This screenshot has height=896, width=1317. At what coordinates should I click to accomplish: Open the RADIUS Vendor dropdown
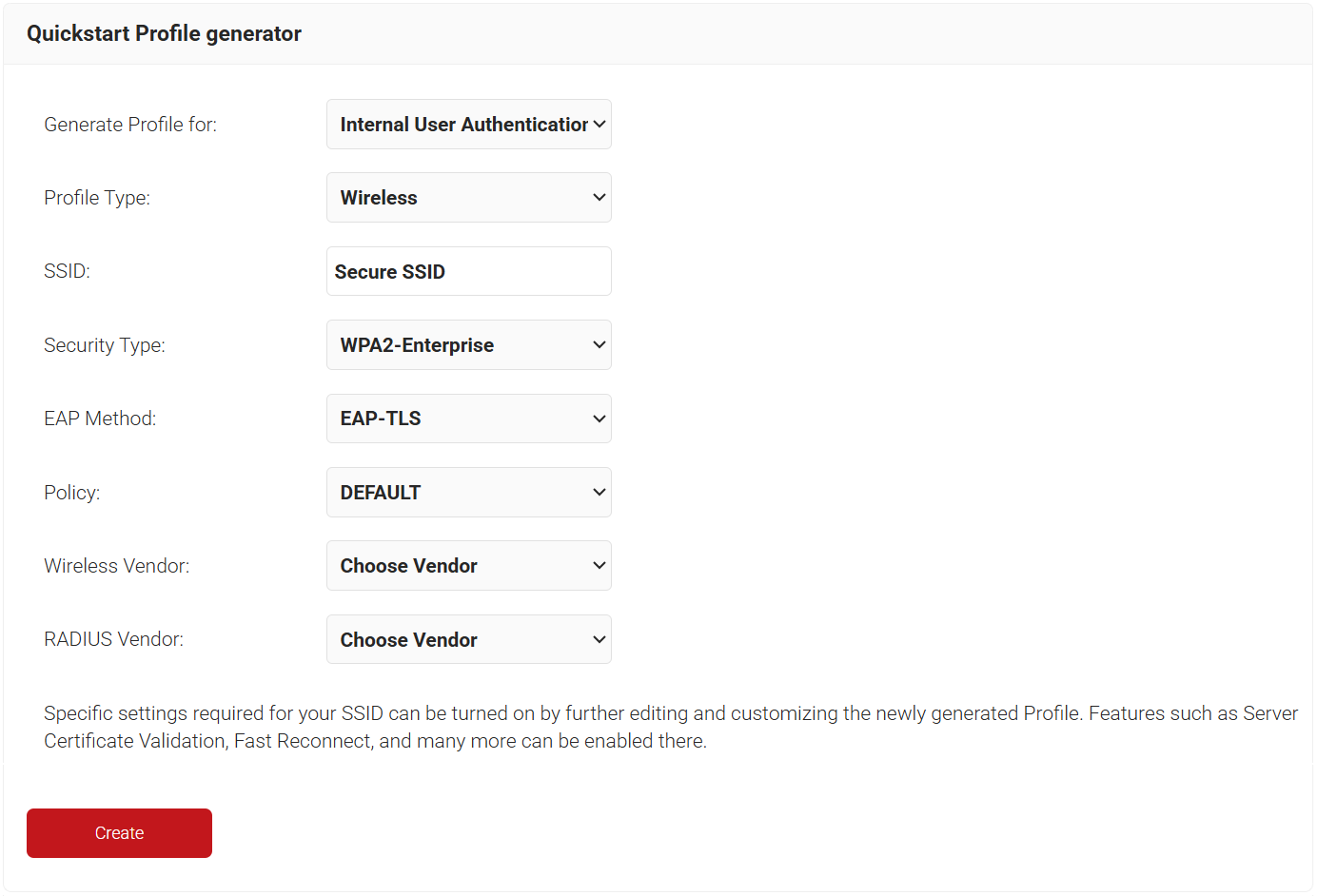(x=468, y=640)
